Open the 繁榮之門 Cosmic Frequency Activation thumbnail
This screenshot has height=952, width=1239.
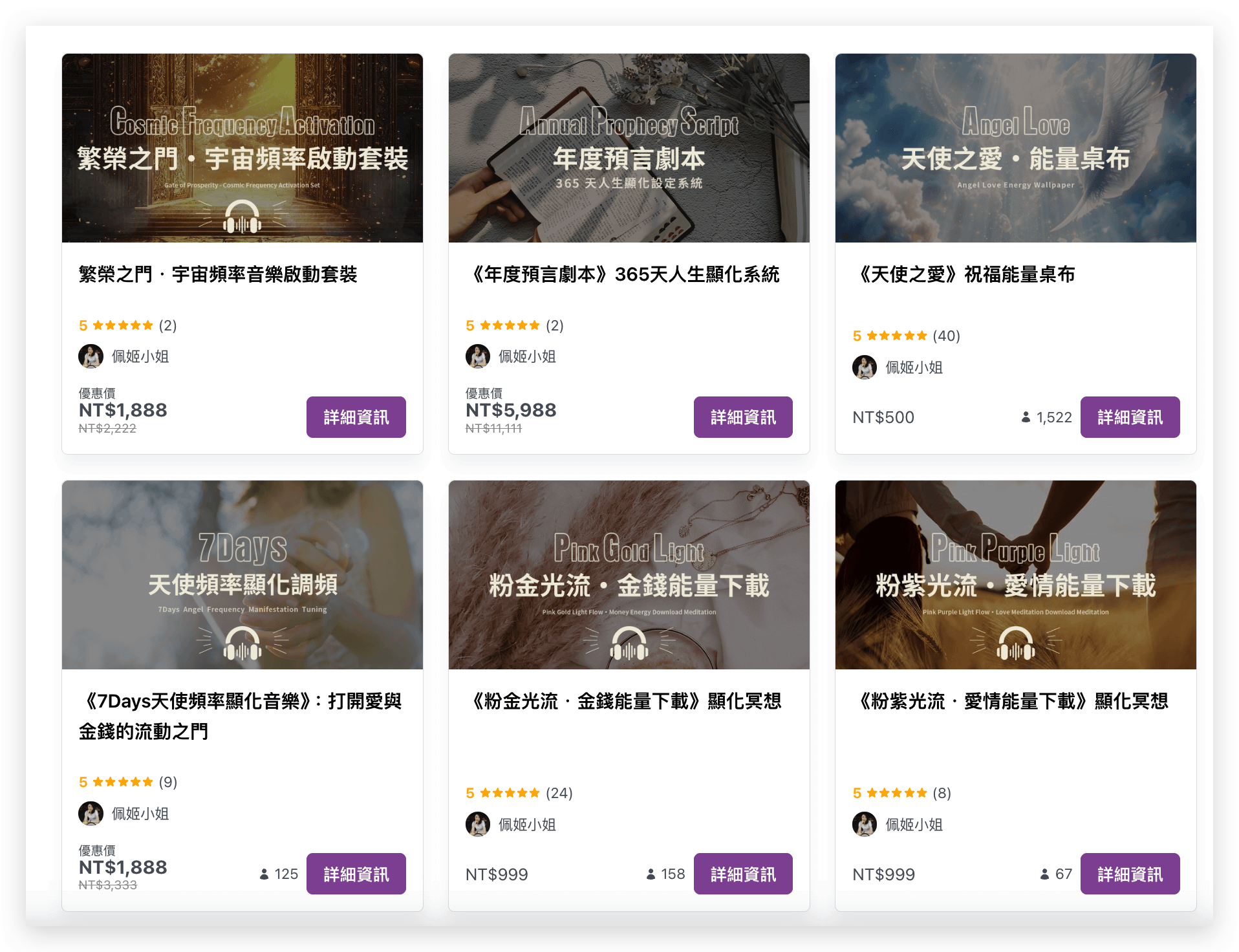coord(242,148)
